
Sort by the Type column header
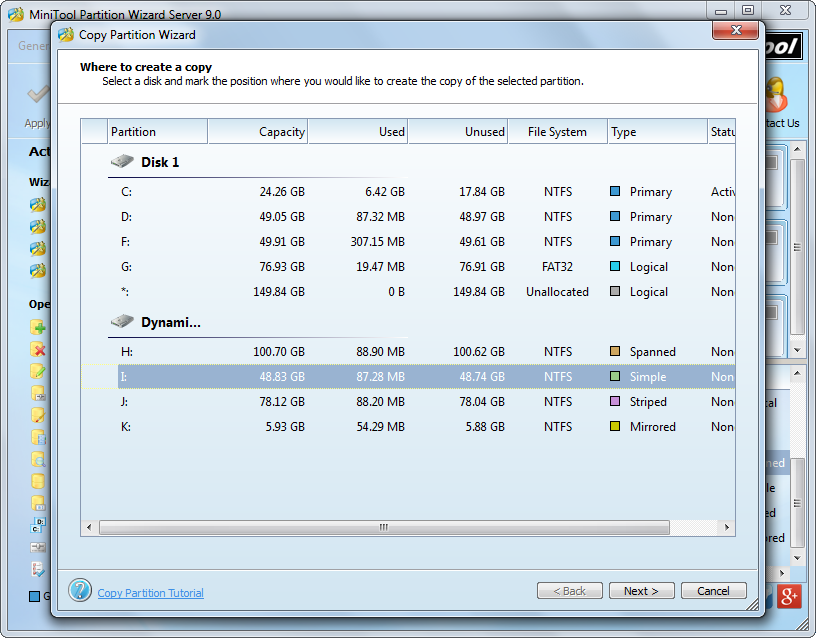point(658,132)
